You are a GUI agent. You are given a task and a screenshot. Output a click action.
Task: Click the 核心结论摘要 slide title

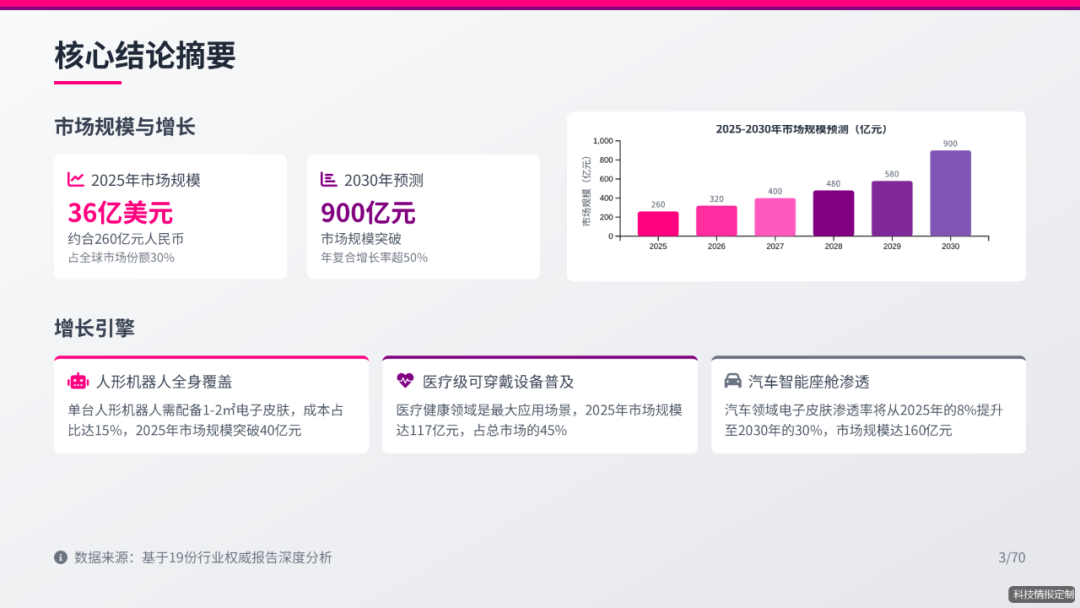tap(145, 56)
